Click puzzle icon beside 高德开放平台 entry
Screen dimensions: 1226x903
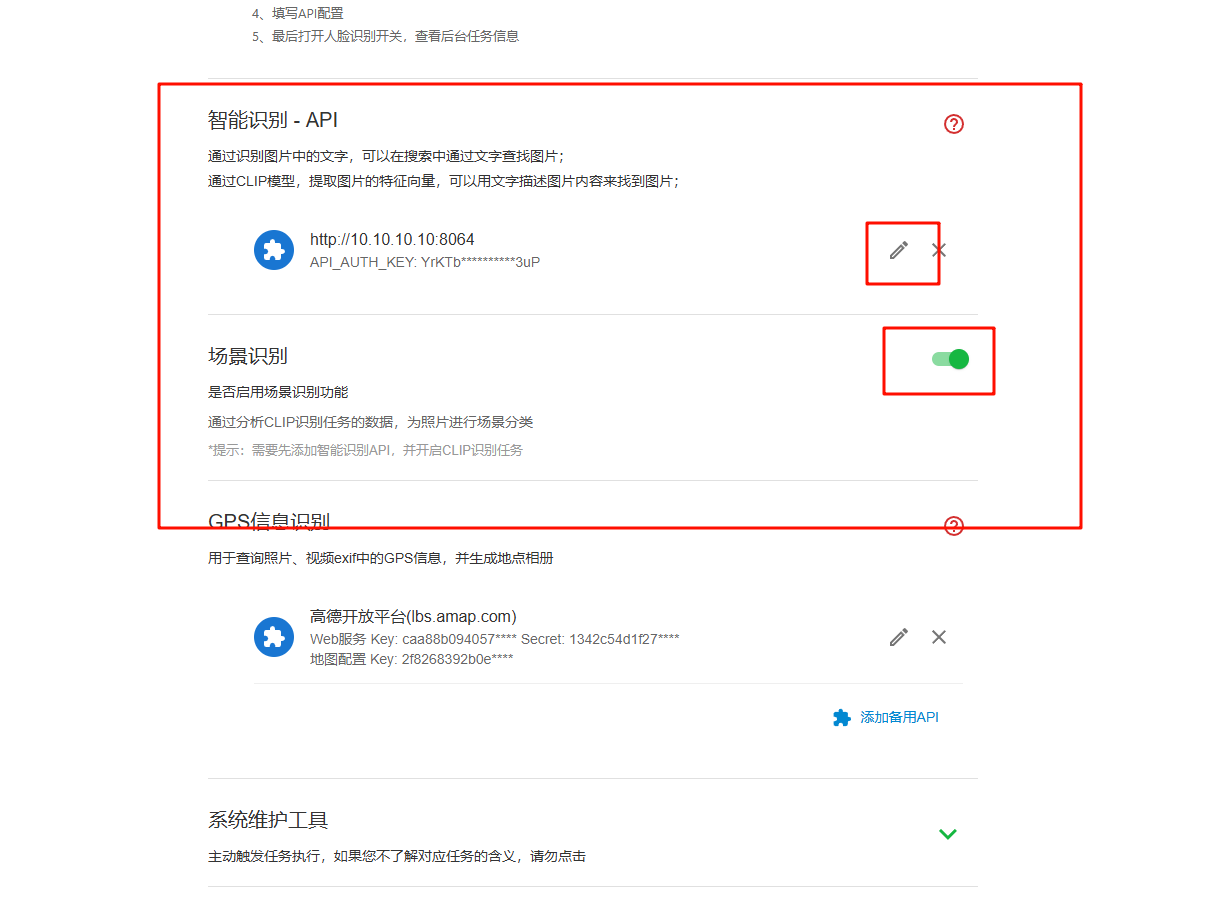pos(274,637)
